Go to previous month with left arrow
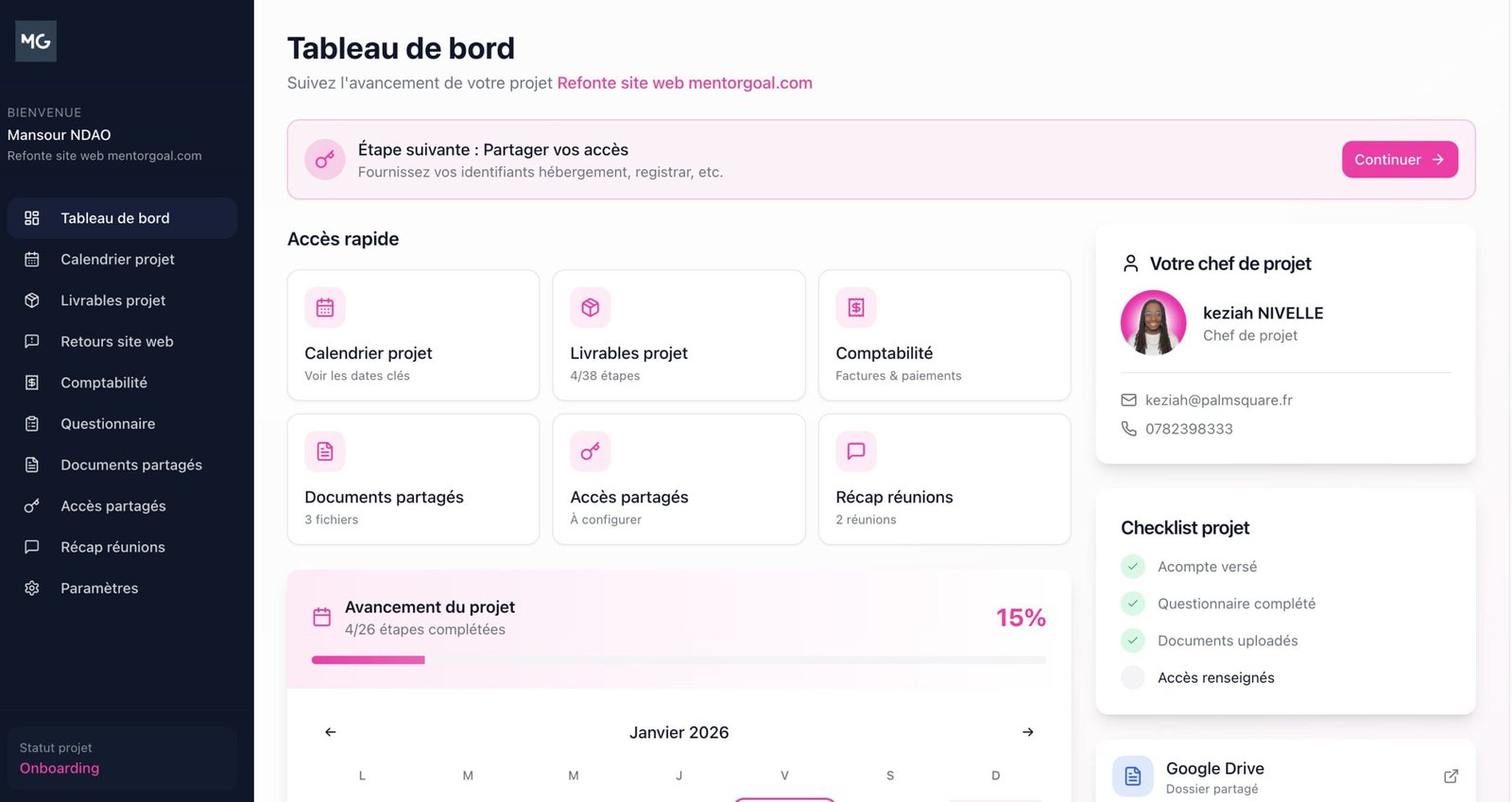Image resolution: width=1512 pixels, height=802 pixels. click(x=331, y=732)
